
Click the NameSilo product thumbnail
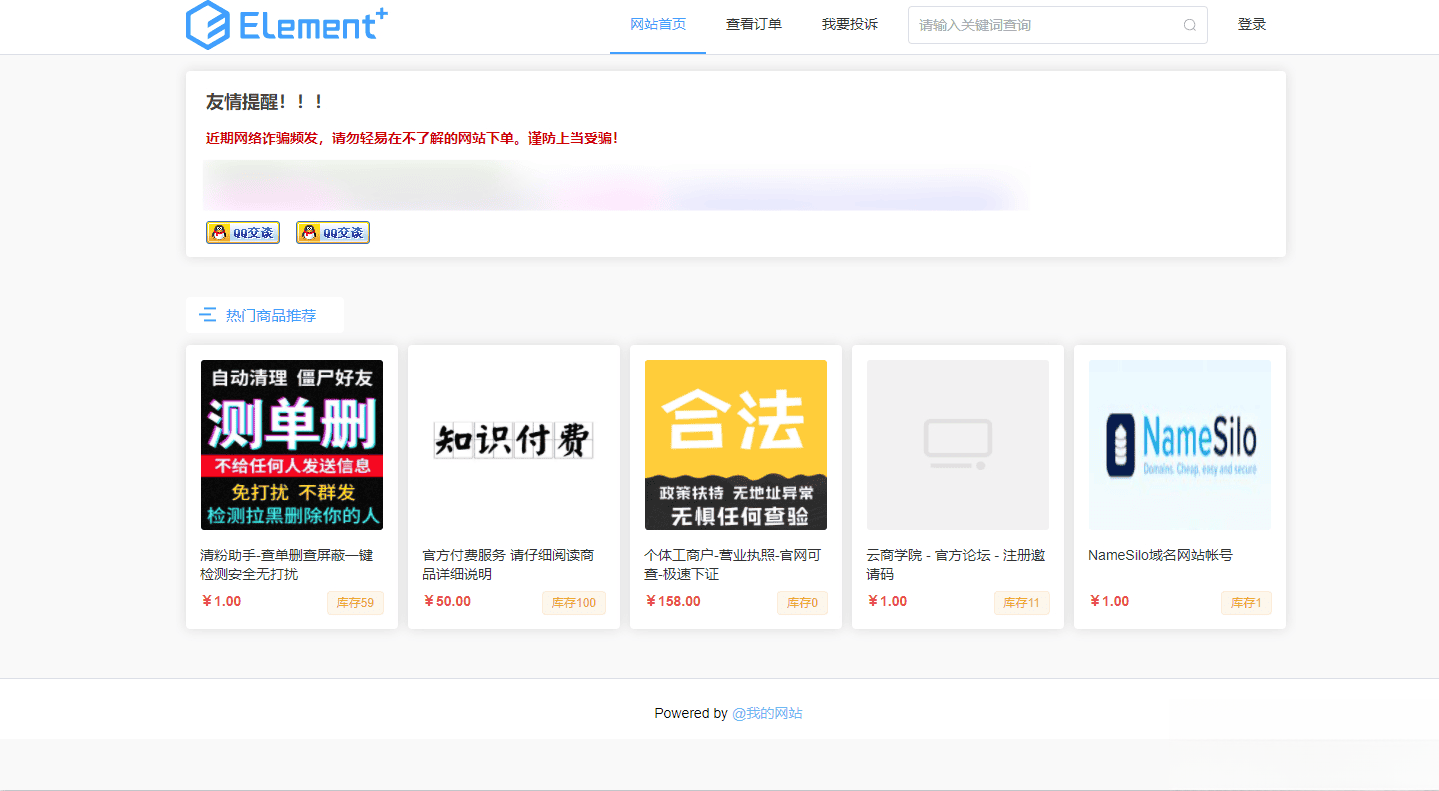pos(1179,444)
